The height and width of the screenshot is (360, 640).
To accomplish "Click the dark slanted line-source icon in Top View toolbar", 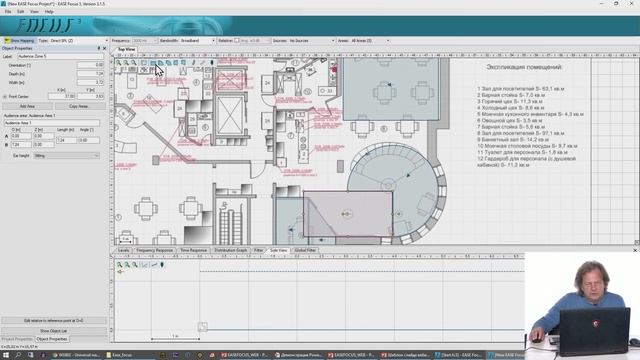I will tap(193, 63).
